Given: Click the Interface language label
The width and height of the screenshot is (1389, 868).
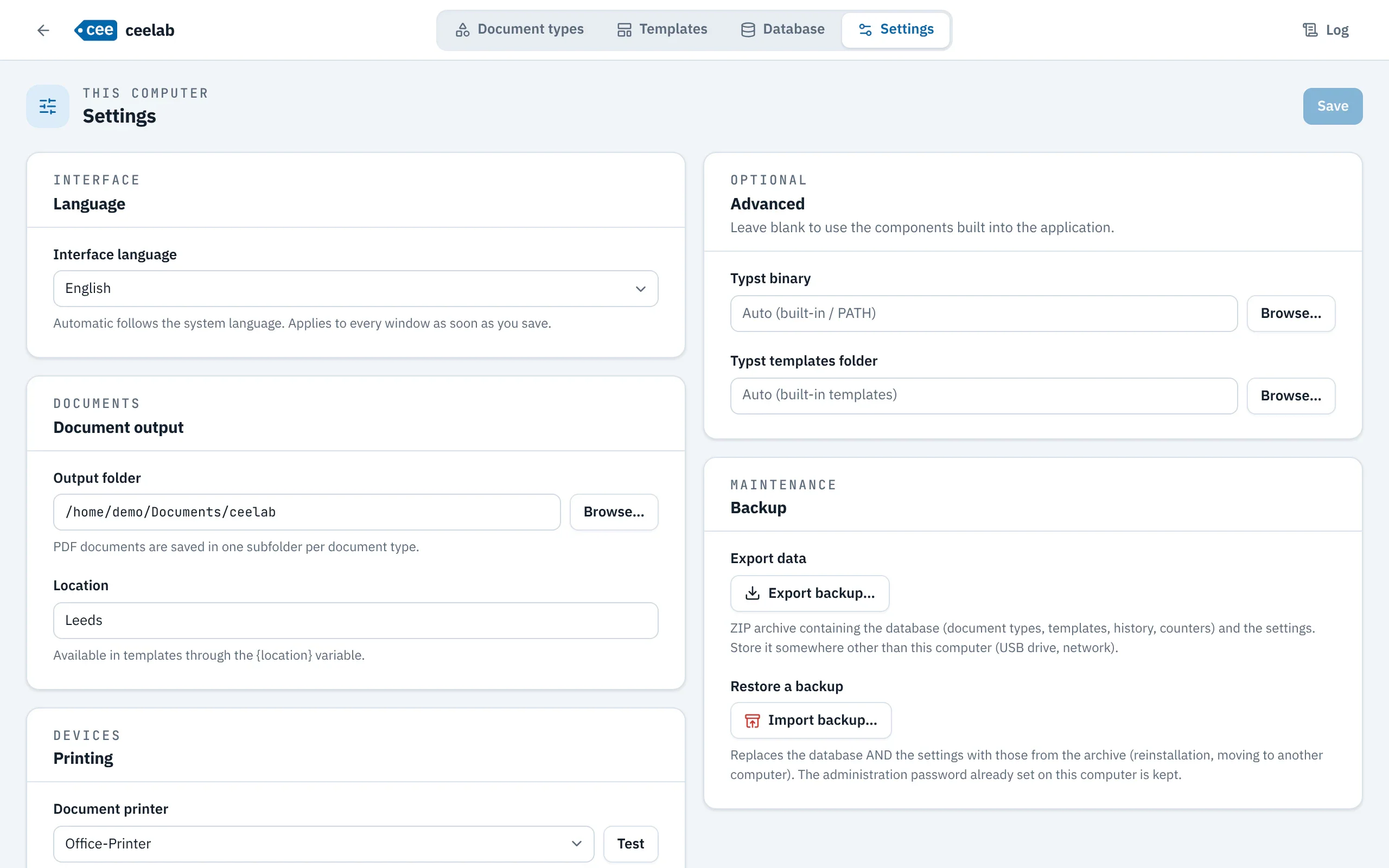Looking at the screenshot, I should tap(115, 254).
